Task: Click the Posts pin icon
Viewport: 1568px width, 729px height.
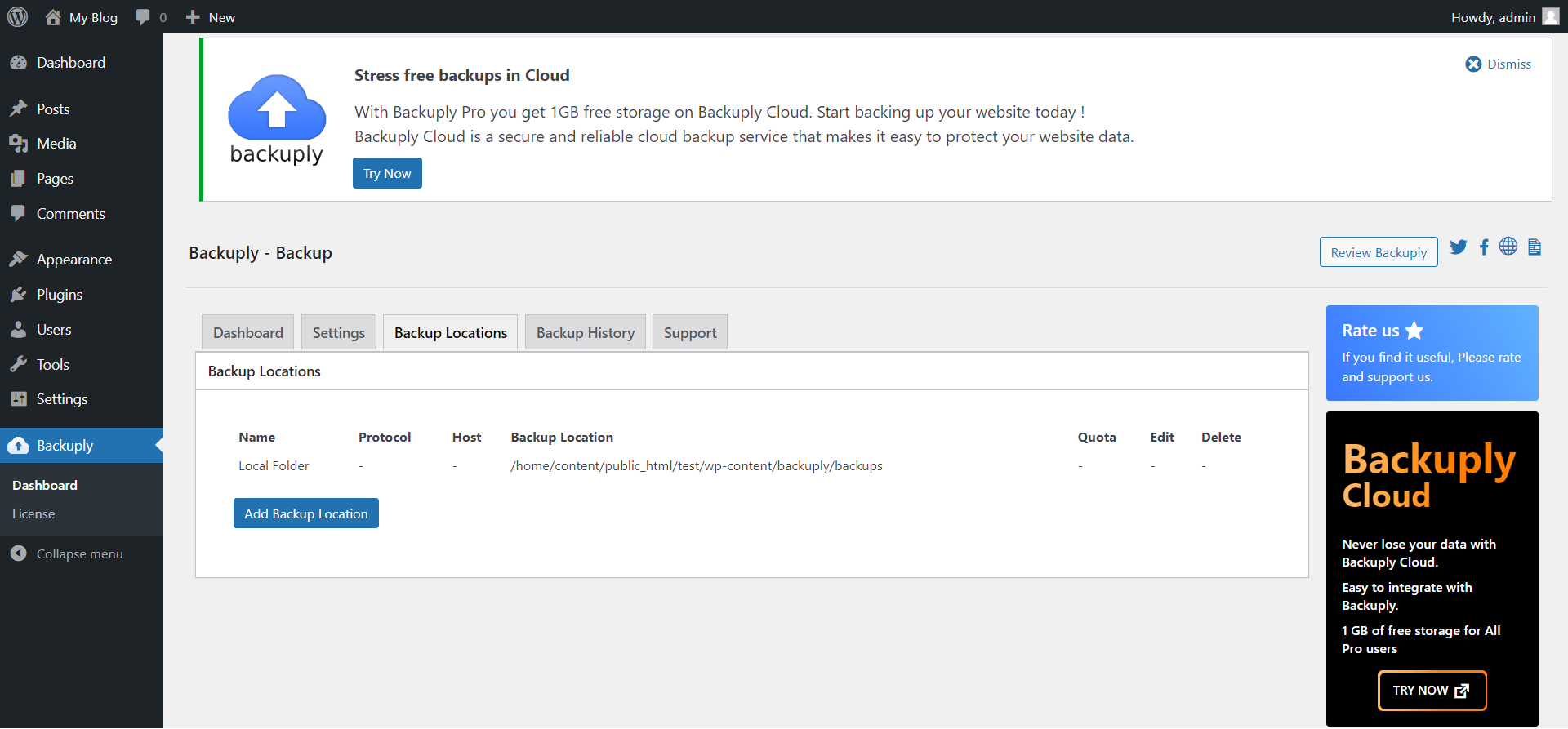Action: coord(18,109)
